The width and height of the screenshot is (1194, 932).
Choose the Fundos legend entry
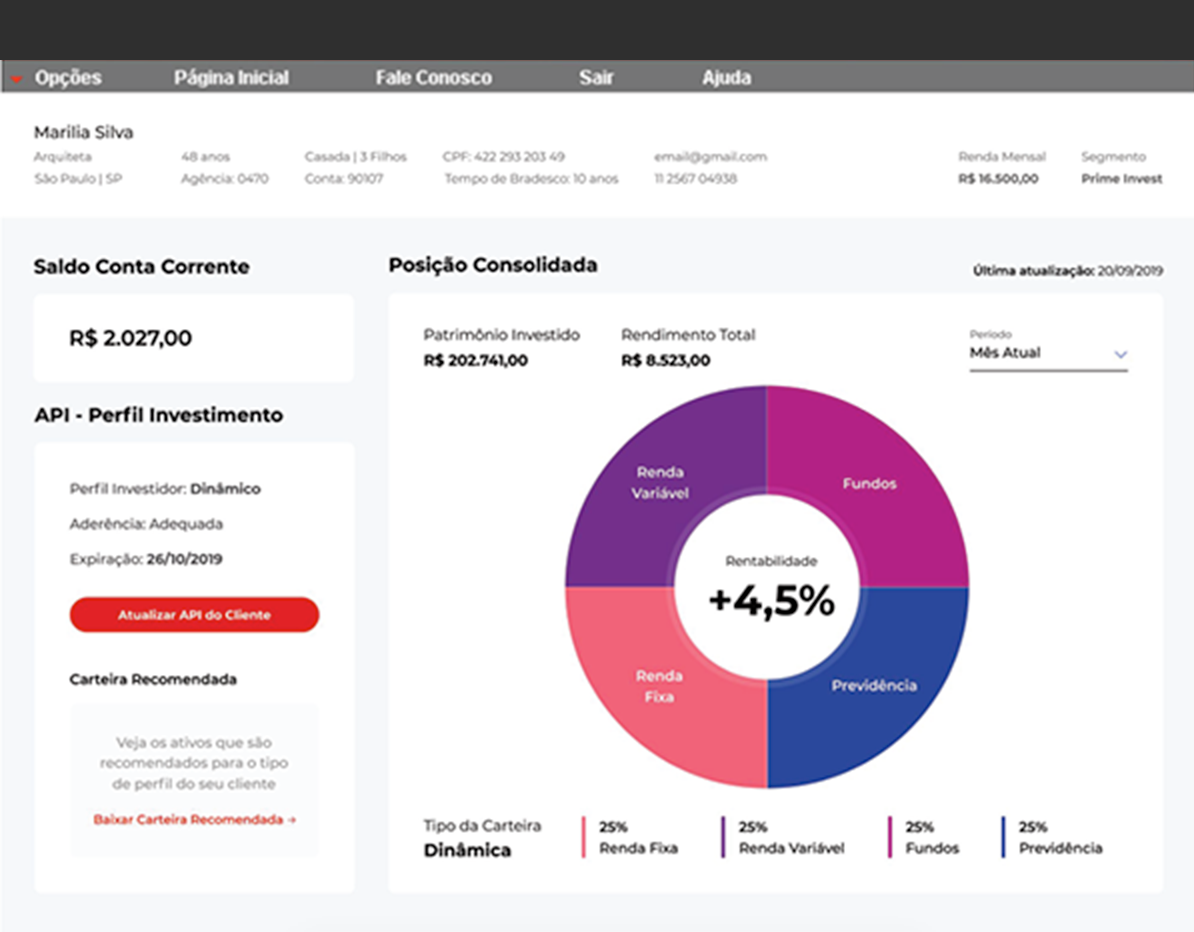931,838
